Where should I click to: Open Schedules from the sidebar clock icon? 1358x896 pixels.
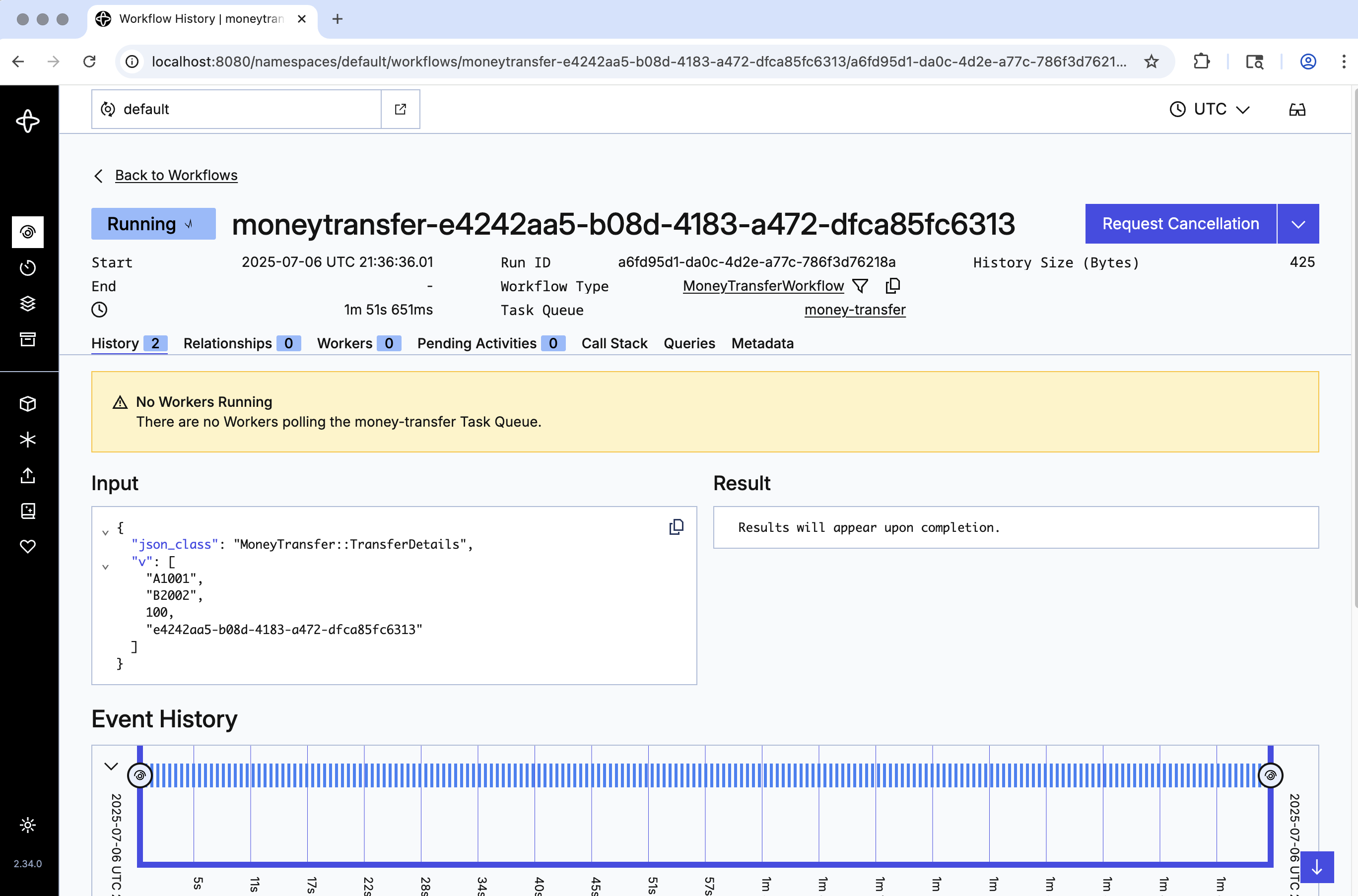(27, 267)
